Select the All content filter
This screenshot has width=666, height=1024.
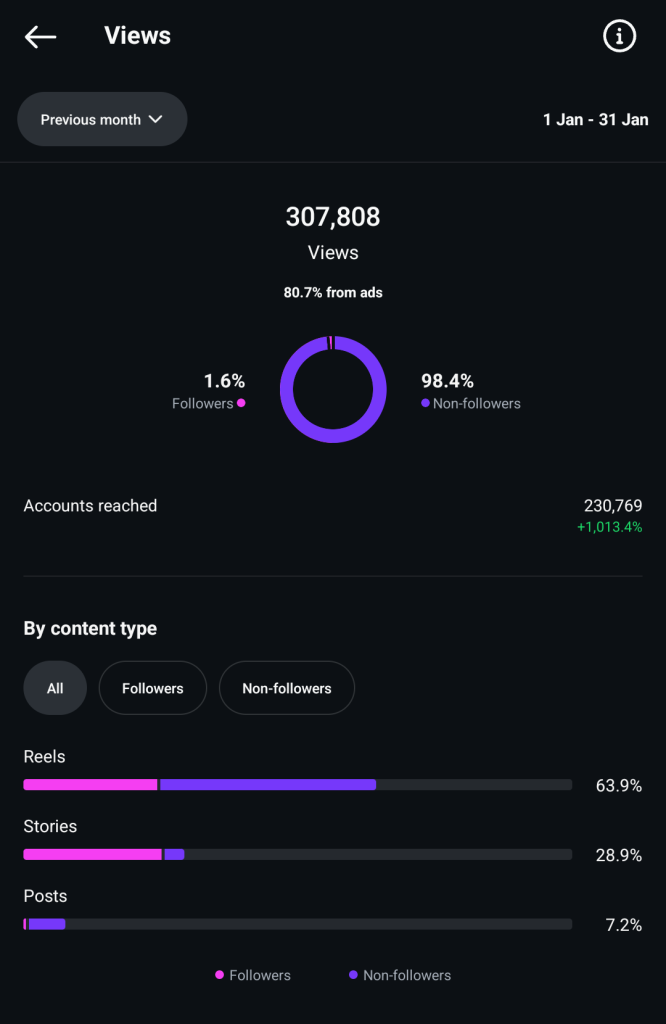tap(55, 688)
